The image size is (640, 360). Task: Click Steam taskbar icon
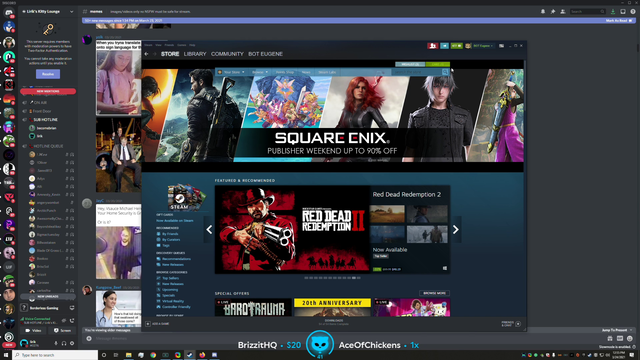(190, 355)
